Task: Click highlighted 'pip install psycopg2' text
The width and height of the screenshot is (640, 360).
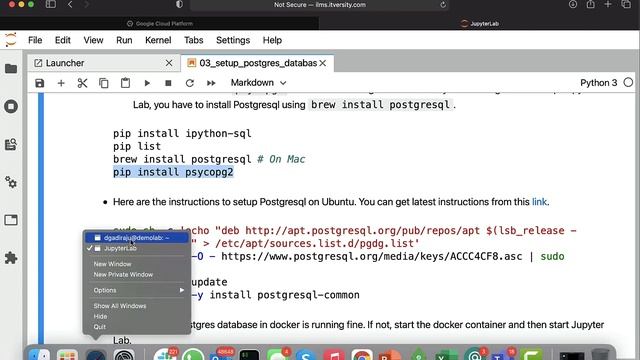Action: 173,172
